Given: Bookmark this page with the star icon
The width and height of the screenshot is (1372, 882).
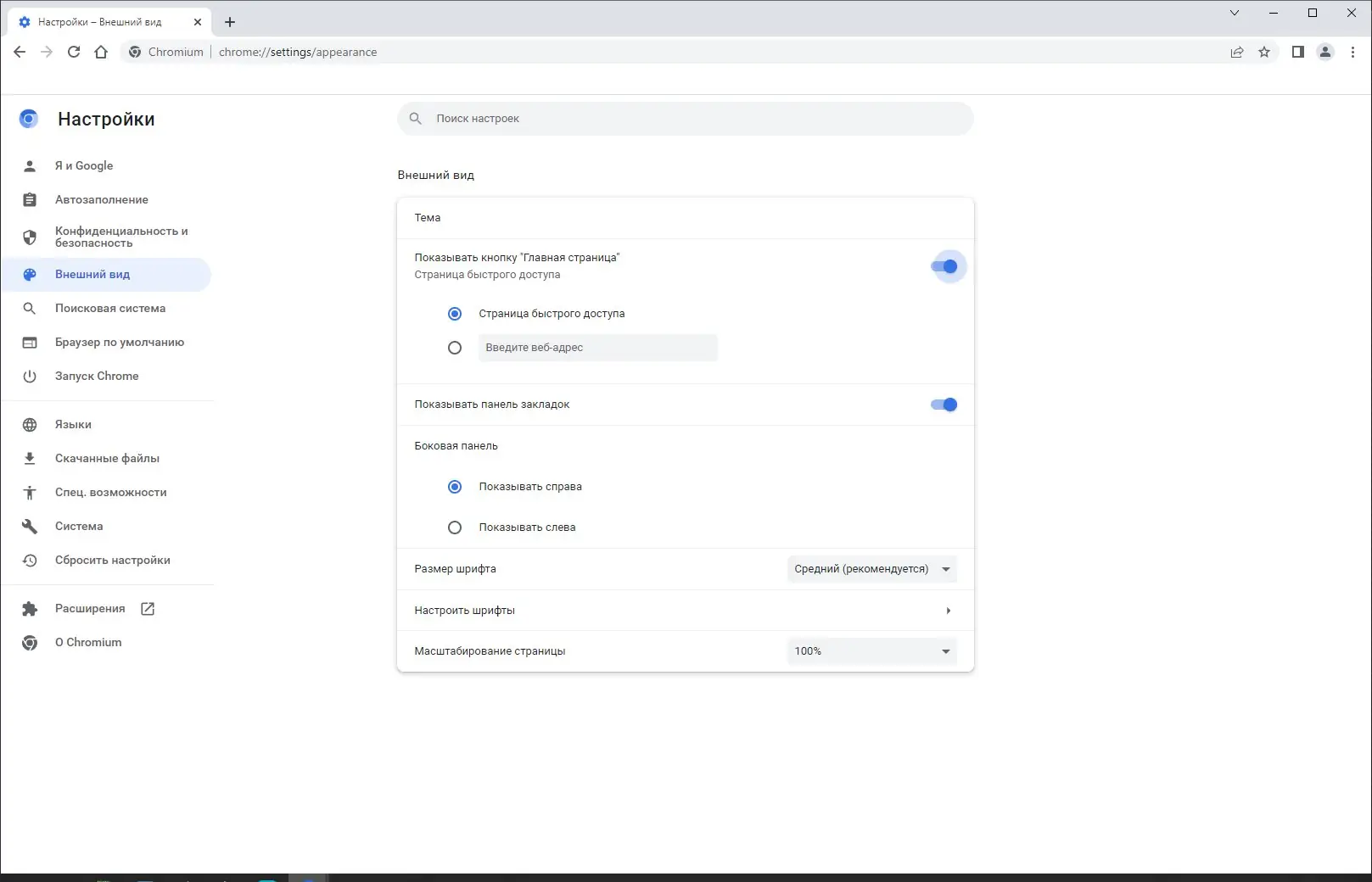Looking at the screenshot, I should (x=1264, y=52).
